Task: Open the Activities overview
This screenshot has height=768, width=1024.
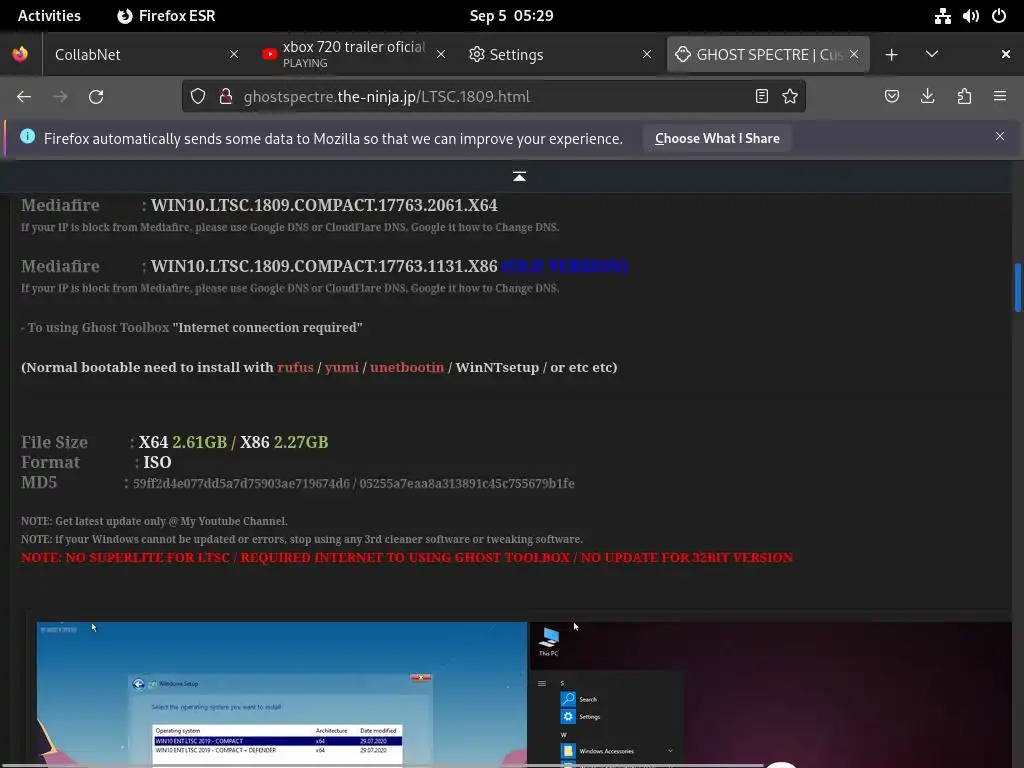Action: (49, 16)
